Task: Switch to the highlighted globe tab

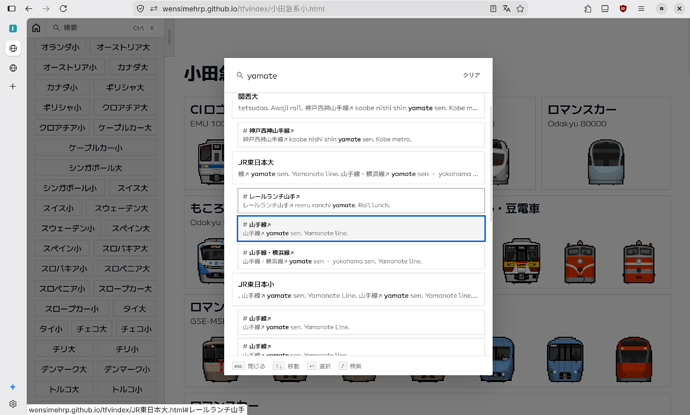Action: pos(13,48)
